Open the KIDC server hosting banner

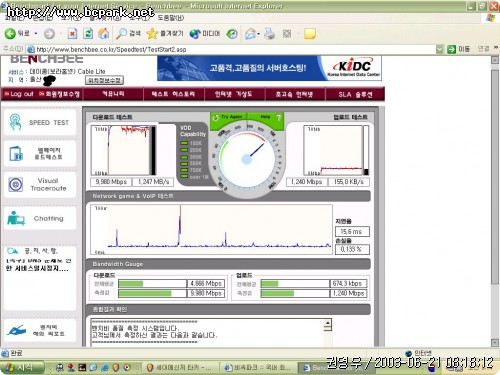pos(269,68)
